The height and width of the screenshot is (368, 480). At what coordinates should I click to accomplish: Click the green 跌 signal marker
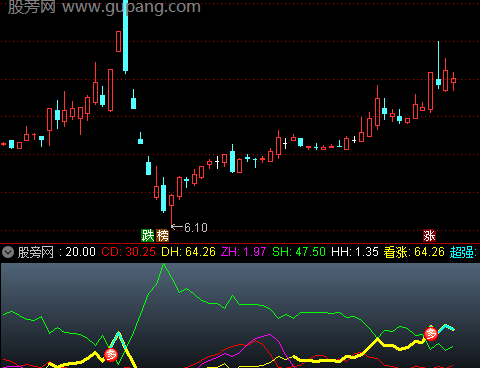tap(148, 236)
